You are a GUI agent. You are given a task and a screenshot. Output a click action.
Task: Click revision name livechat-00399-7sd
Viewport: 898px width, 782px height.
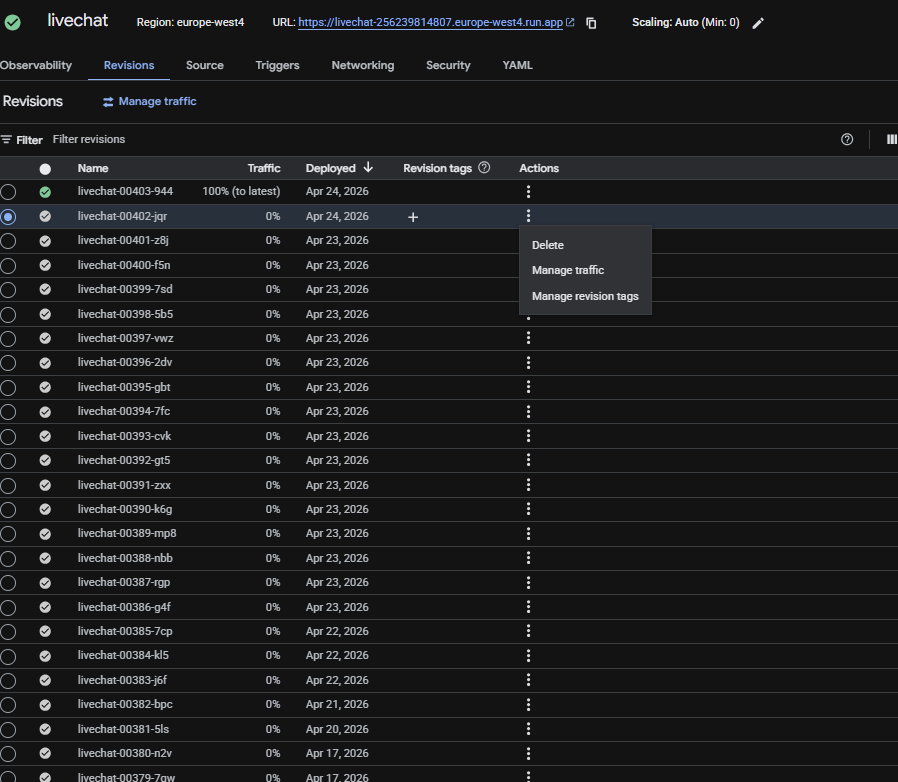(125, 289)
